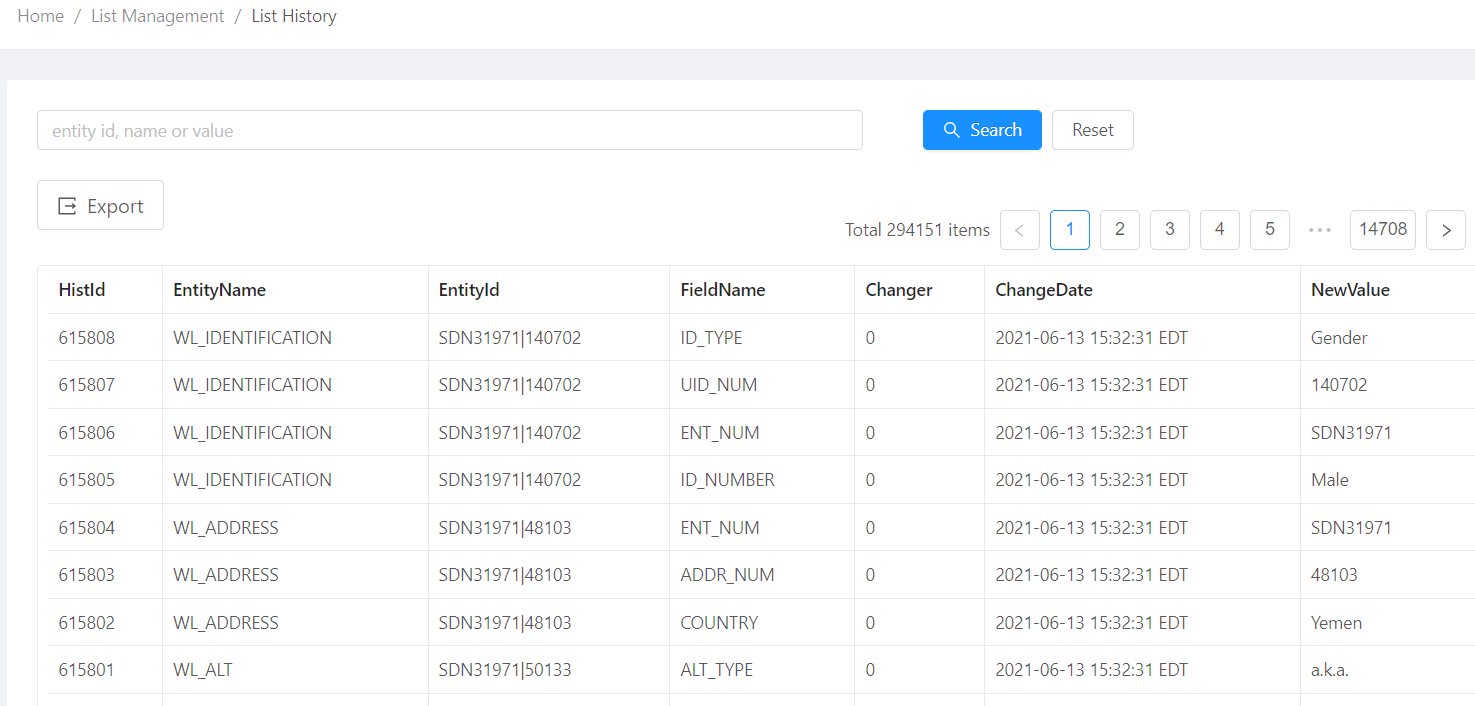Export the list history
This screenshot has width=1475, height=706.
pos(100,205)
